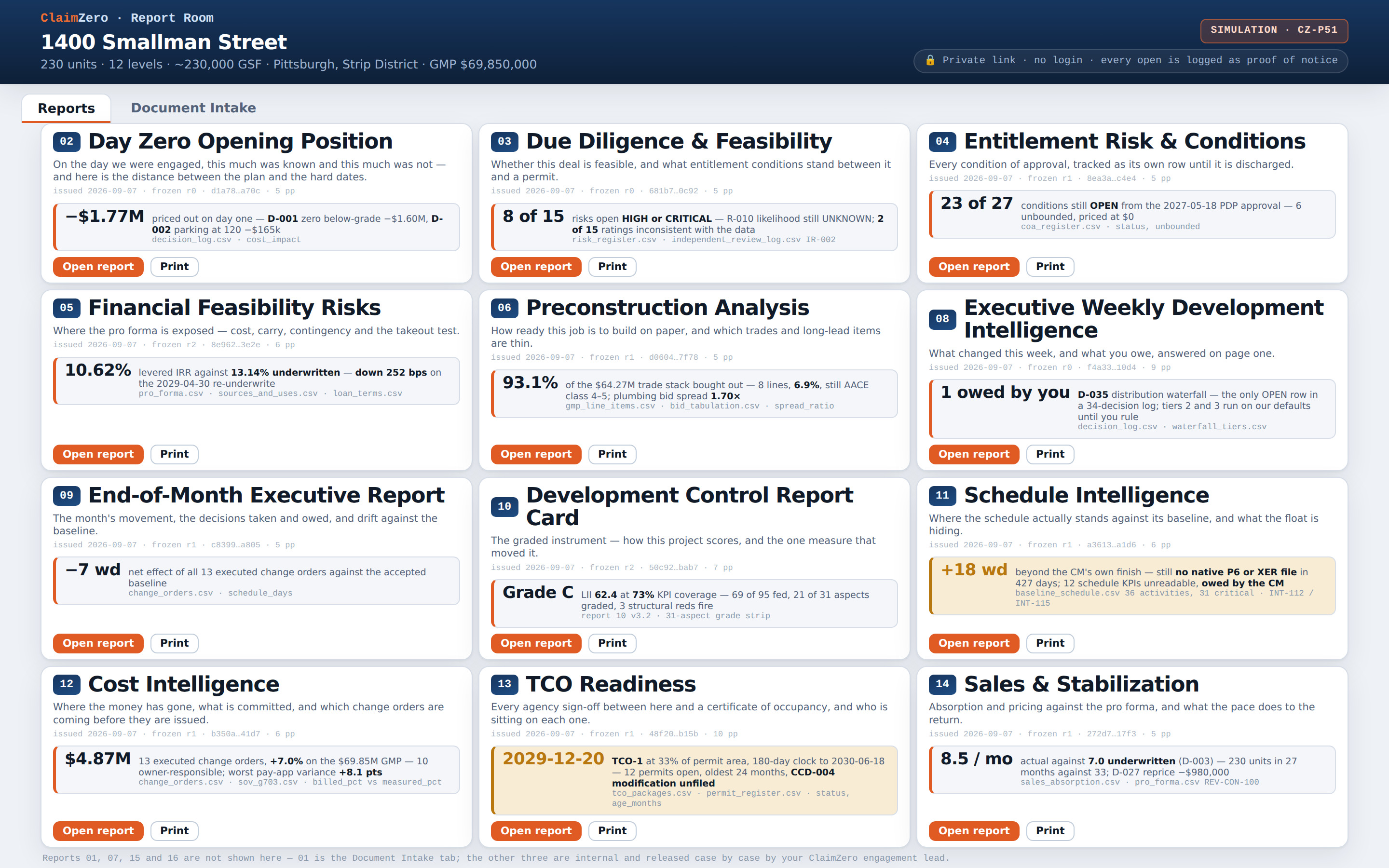The width and height of the screenshot is (1389, 868).
Task: Click the 13 badge on TCO Readiness card
Action: pos(504,684)
